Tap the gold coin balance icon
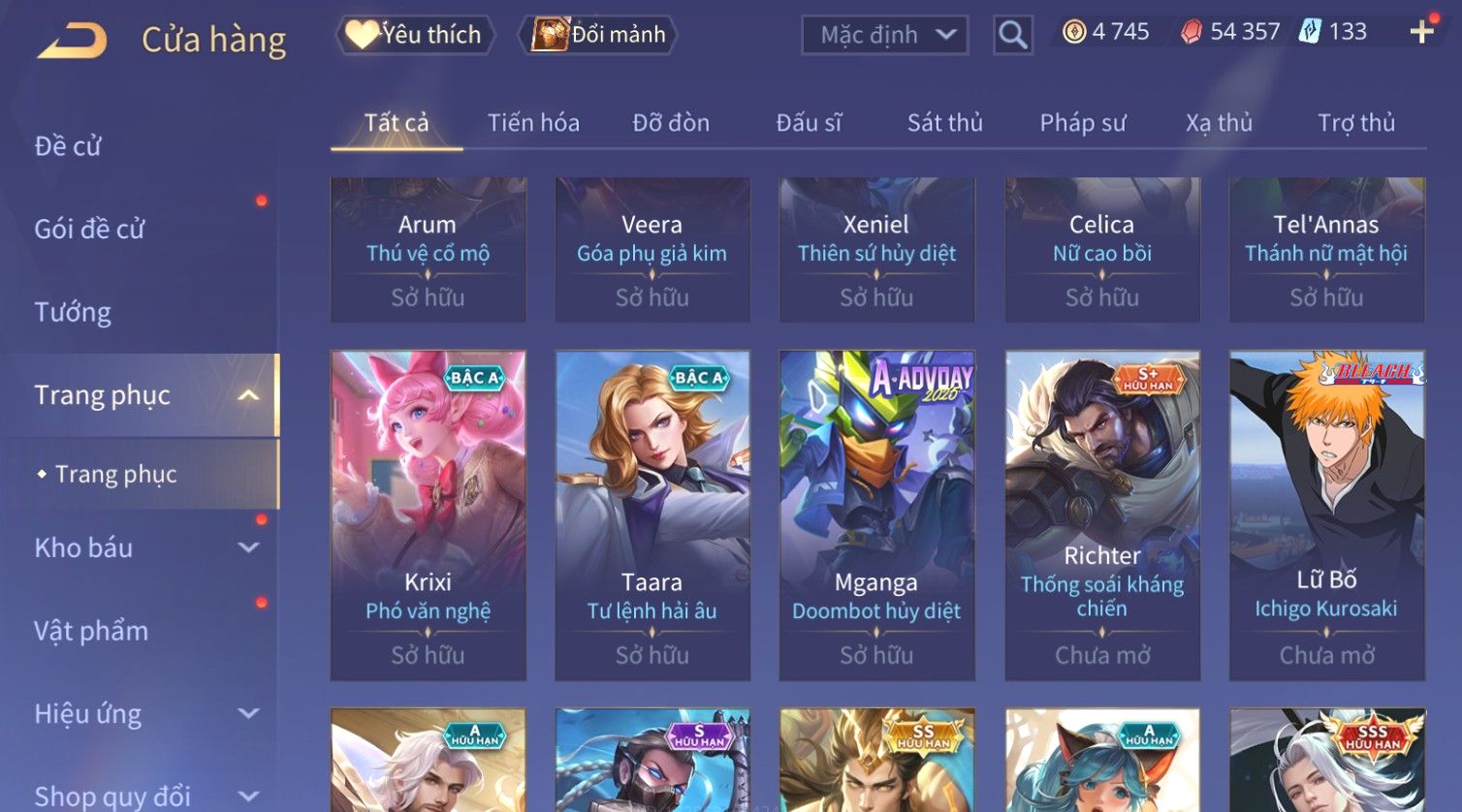The width and height of the screenshot is (1462, 812). point(1074,32)
